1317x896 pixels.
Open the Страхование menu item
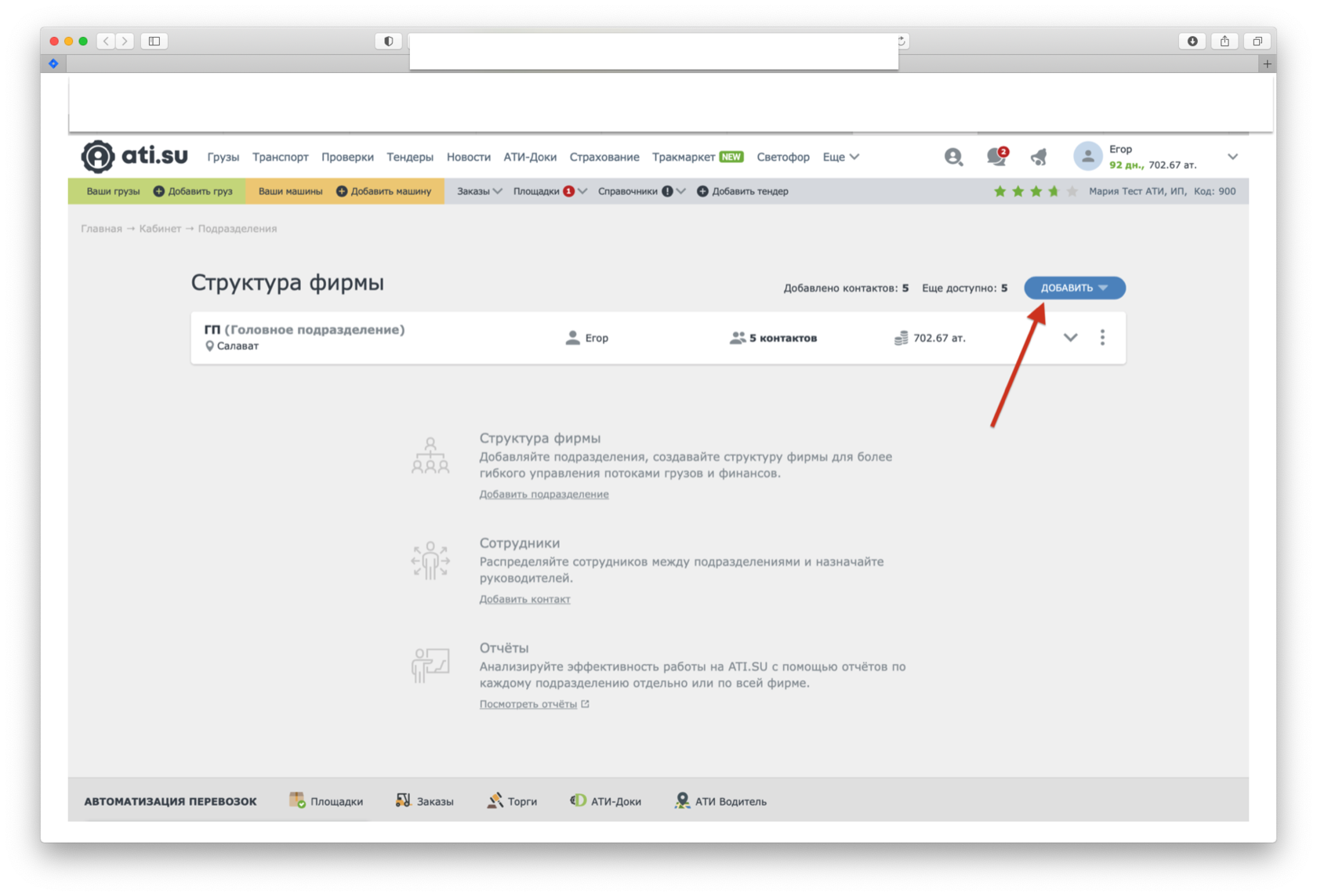point(604,157)
